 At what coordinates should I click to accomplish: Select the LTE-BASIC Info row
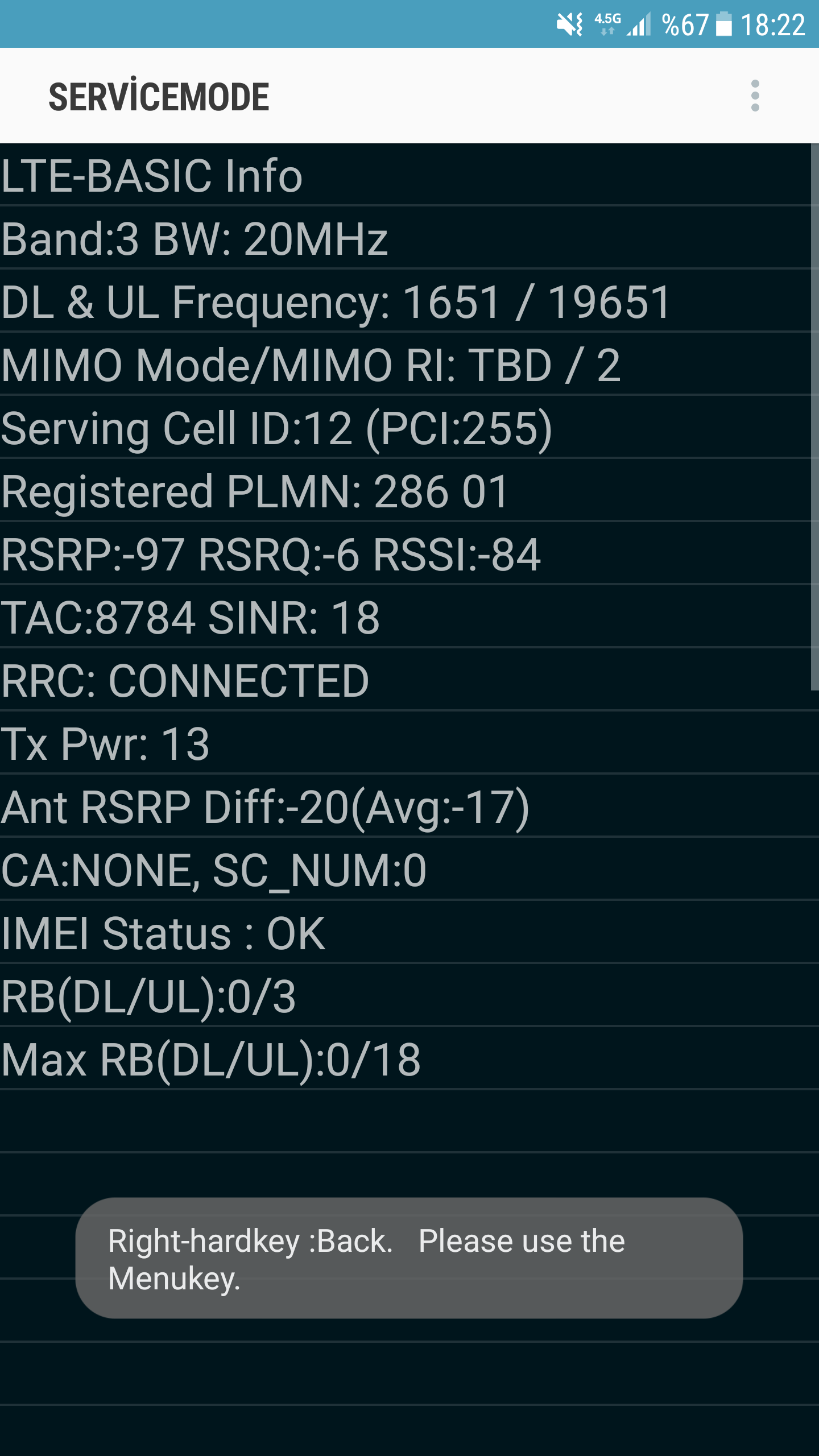tap(405, 175)
